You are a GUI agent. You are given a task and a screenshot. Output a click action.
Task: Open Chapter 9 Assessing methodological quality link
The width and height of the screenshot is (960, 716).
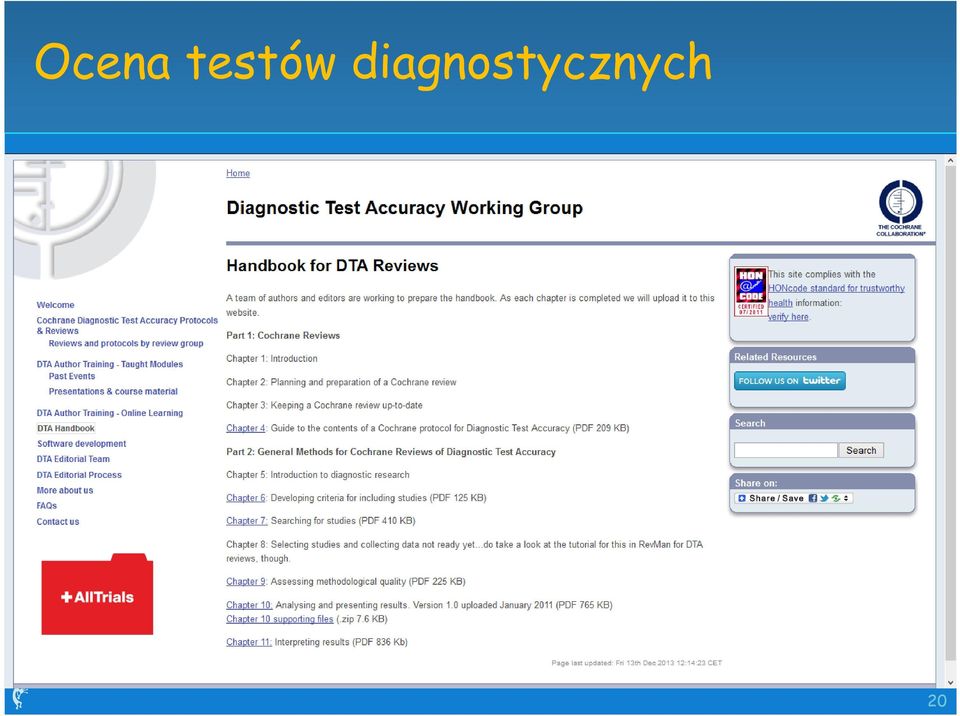(246, 581)
